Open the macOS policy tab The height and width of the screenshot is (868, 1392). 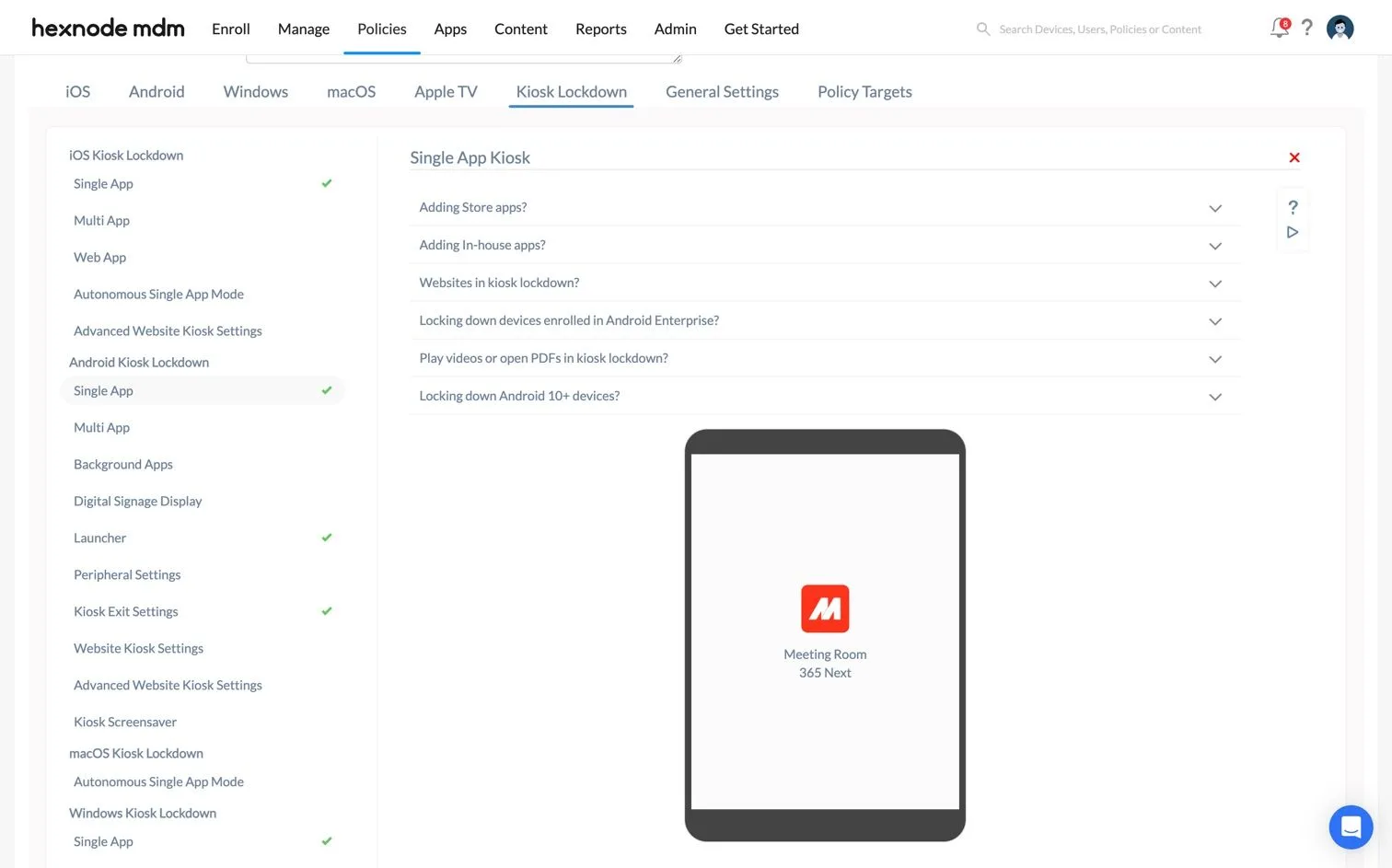click(351, 91)
